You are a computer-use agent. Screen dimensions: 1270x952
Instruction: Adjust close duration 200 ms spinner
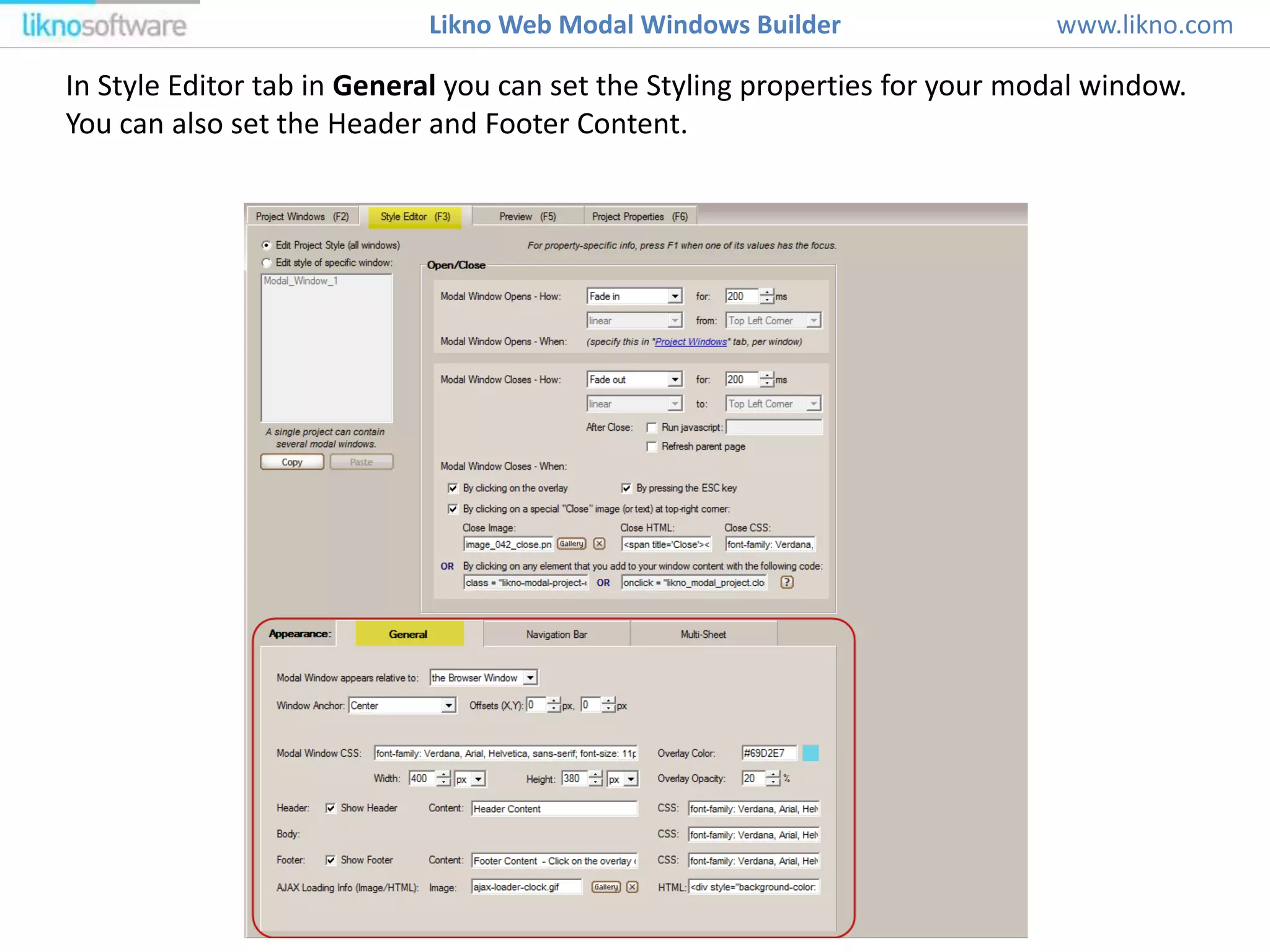[767, 379]
